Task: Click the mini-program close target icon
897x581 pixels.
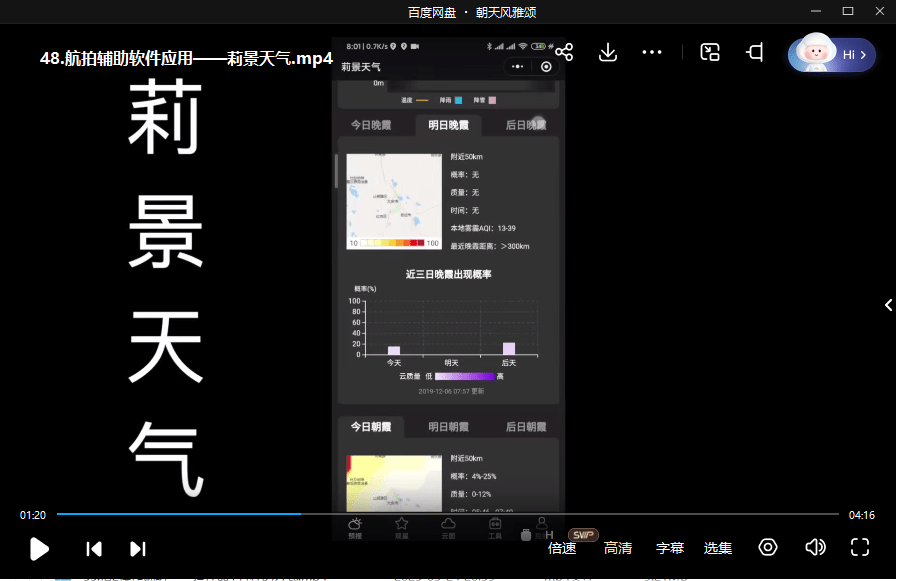Action: 546,67
